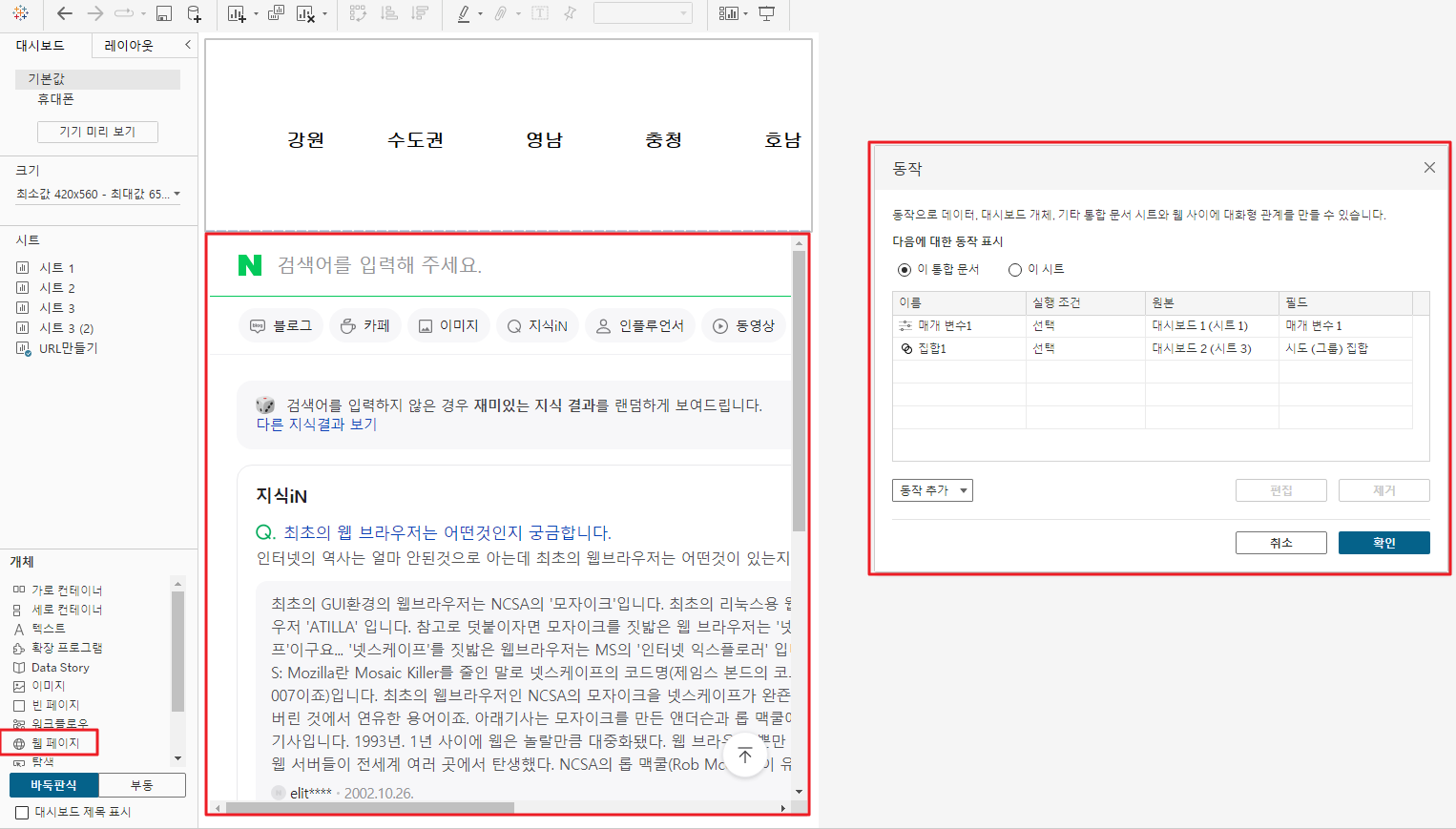1456x829 pixels.
Task: Click the 편집 button in the 동작 dialog
Action: (1280, 490)
